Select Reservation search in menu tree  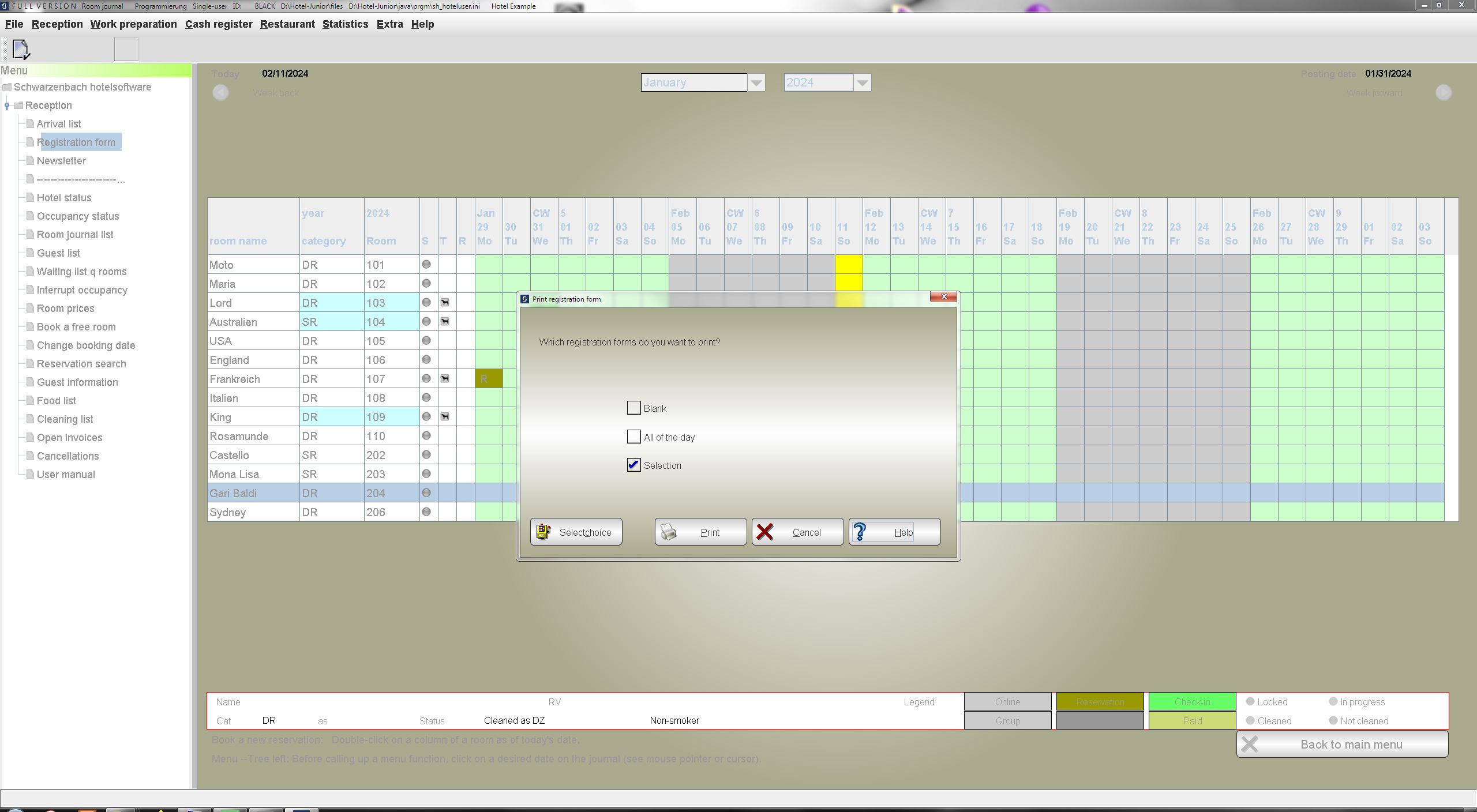coord(81,363)
